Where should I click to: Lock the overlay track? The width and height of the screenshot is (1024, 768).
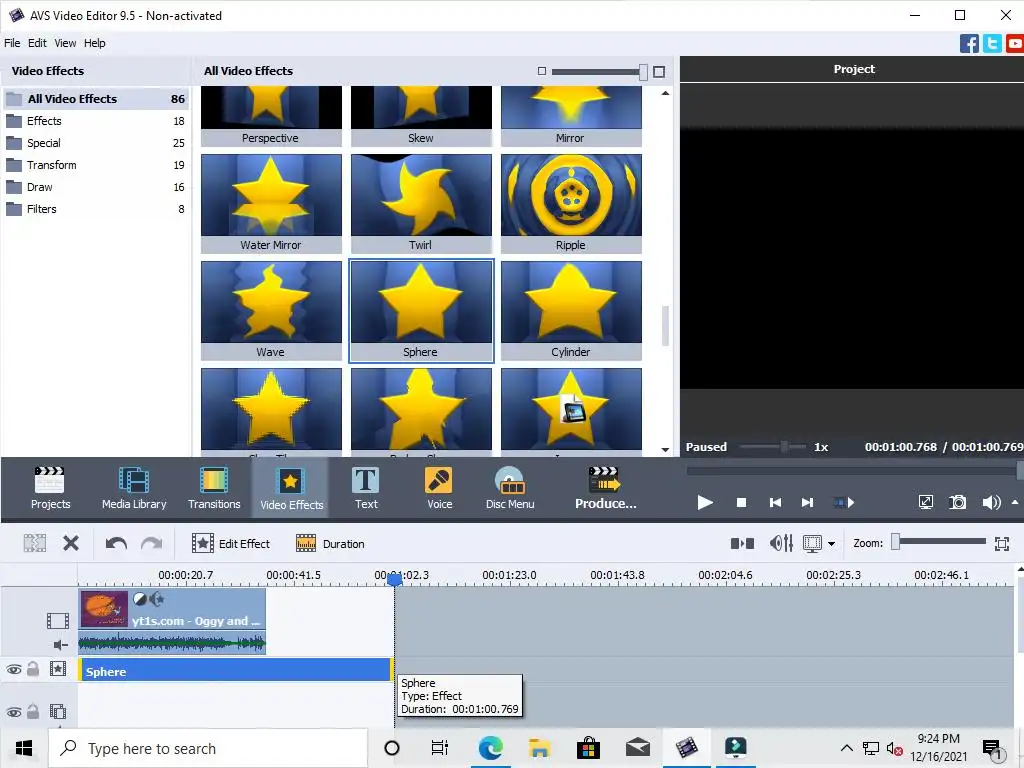(x=33, y=711)
